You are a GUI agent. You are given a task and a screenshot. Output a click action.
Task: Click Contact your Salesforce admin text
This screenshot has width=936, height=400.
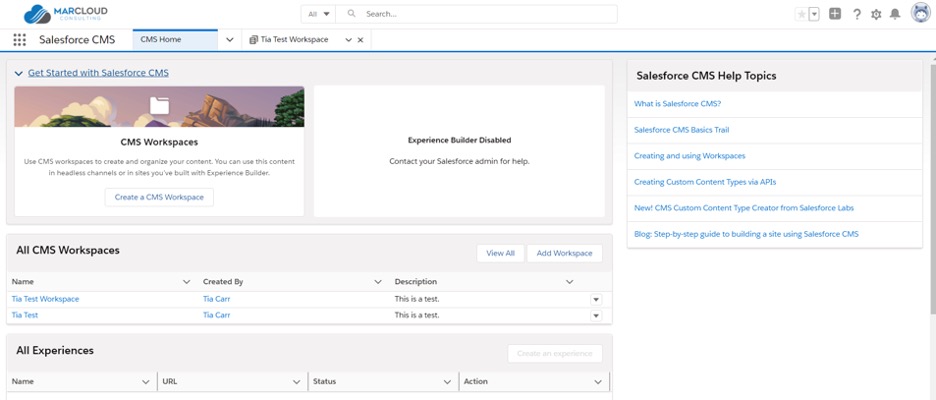pyautogui.click(x=460, y=161)
